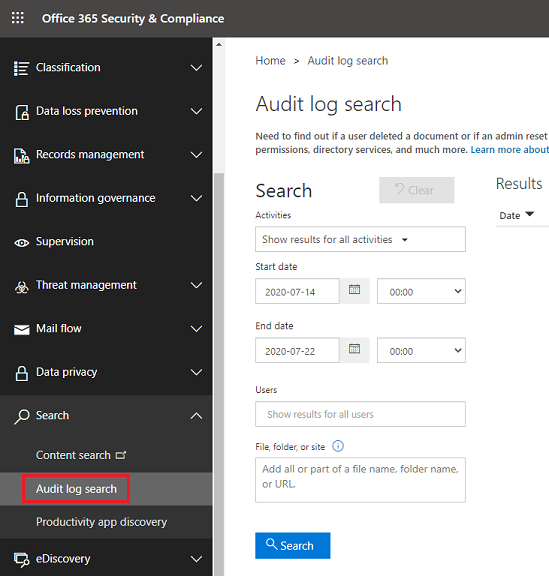
Task: Expand the Activities dropdown
Action: click(360, 239)
